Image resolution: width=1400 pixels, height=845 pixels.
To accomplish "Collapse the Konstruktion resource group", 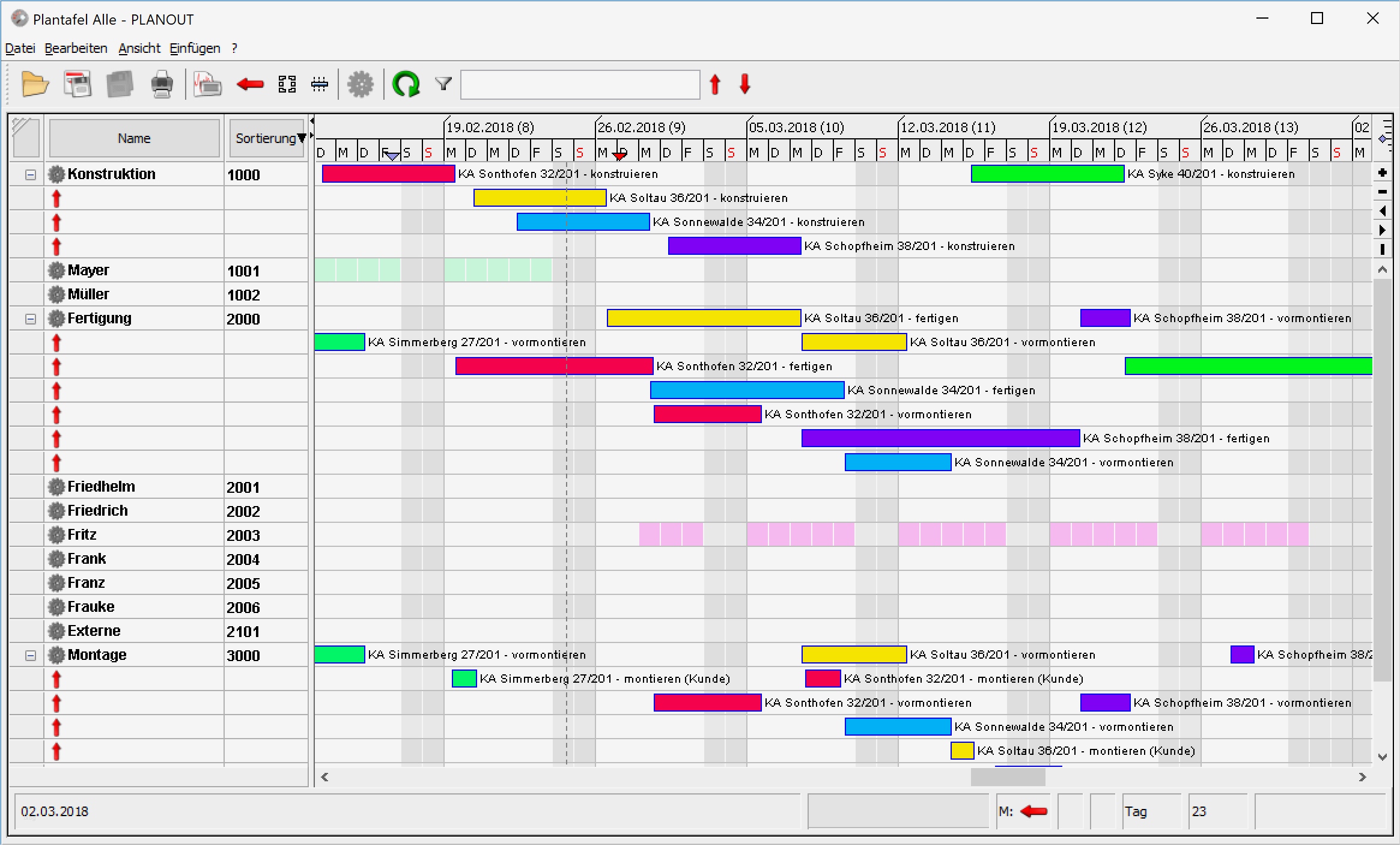I will 30,175.
